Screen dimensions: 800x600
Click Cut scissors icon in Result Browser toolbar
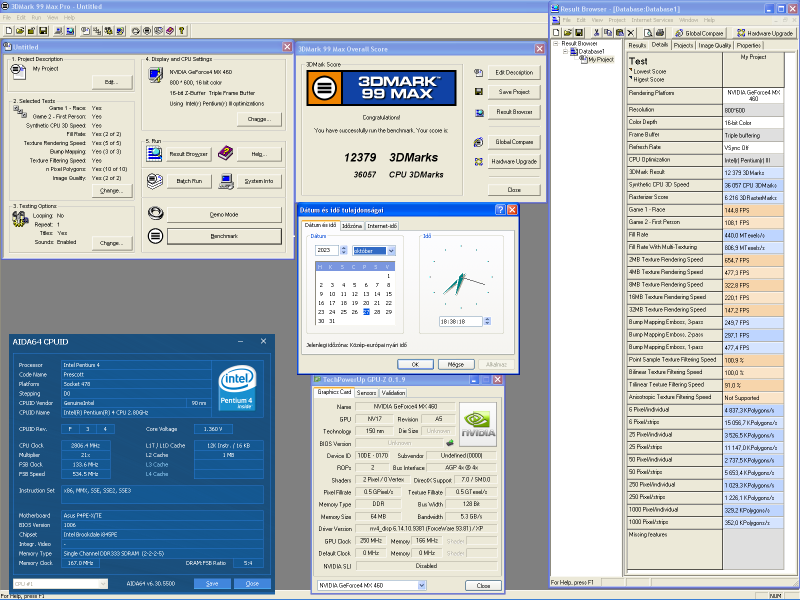pyautogui.click(x=596, y=33)
